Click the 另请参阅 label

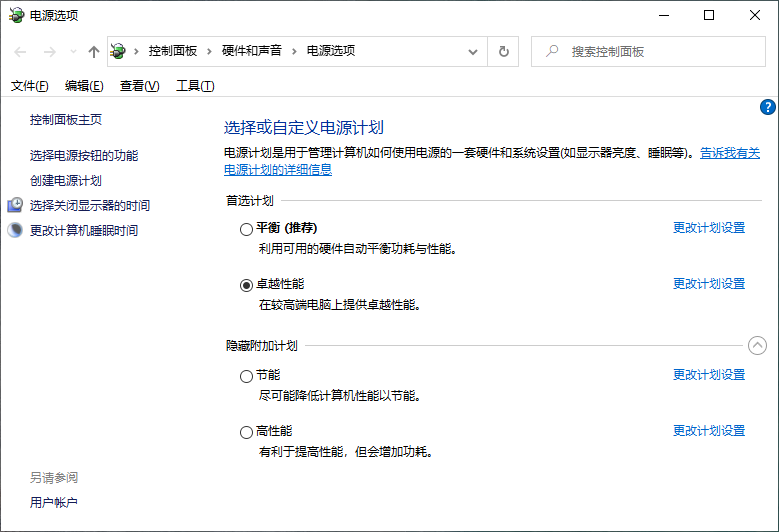point(54,478)
